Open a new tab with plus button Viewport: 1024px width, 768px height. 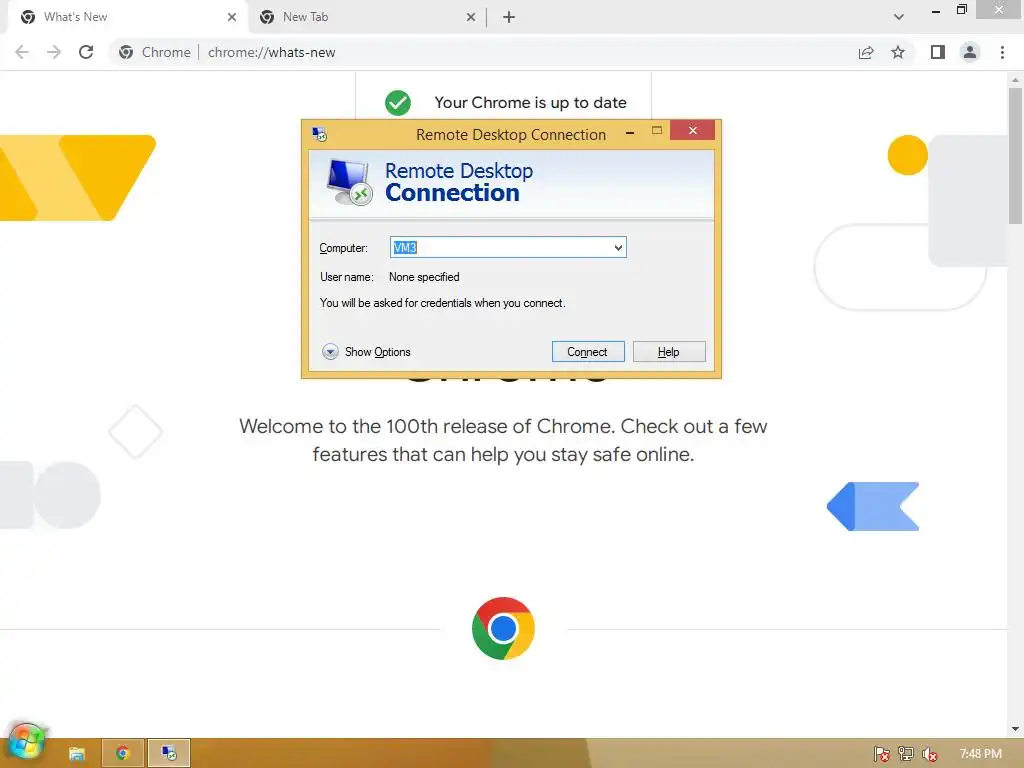(509, 17)
